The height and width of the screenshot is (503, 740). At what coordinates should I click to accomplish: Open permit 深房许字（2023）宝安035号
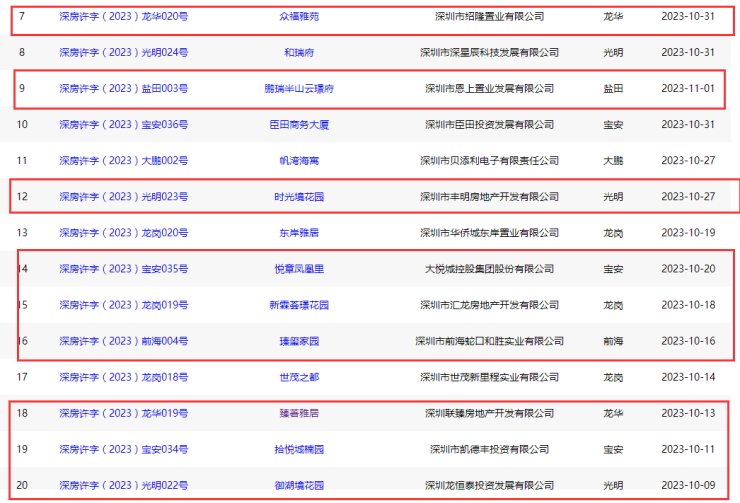pos(124,269)
